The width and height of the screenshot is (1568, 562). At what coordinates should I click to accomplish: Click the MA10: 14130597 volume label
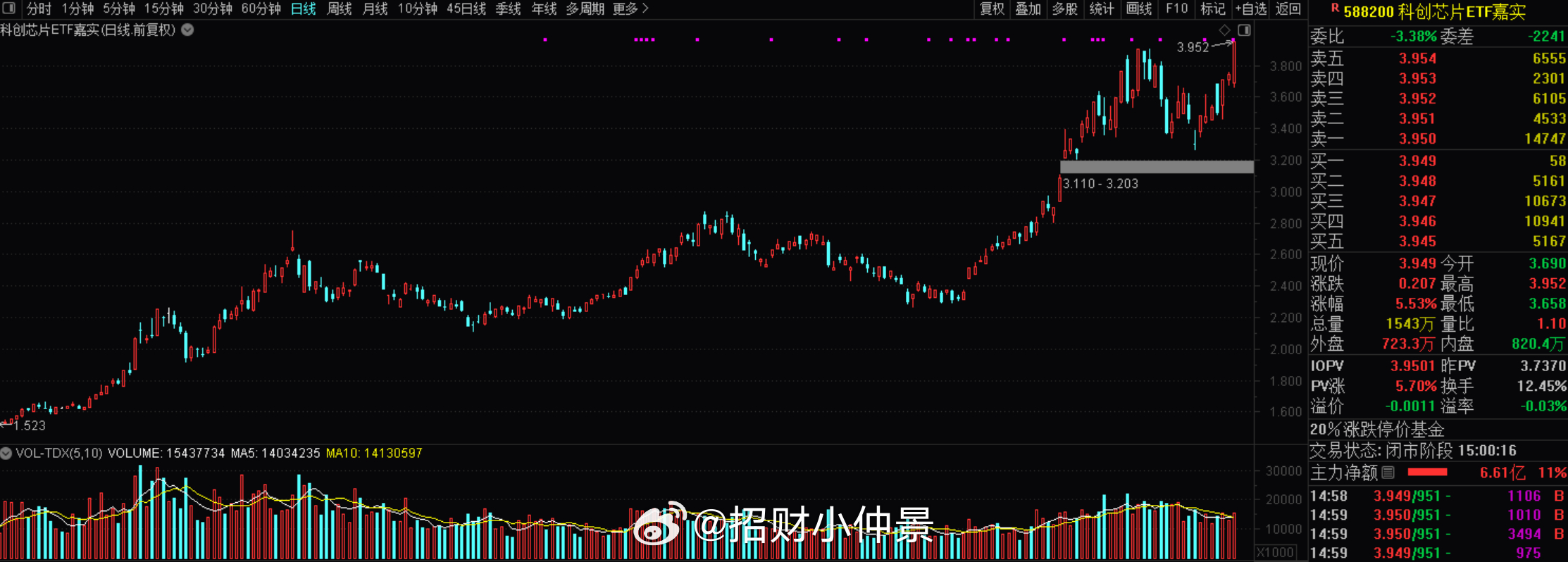(x=374, y=453)
